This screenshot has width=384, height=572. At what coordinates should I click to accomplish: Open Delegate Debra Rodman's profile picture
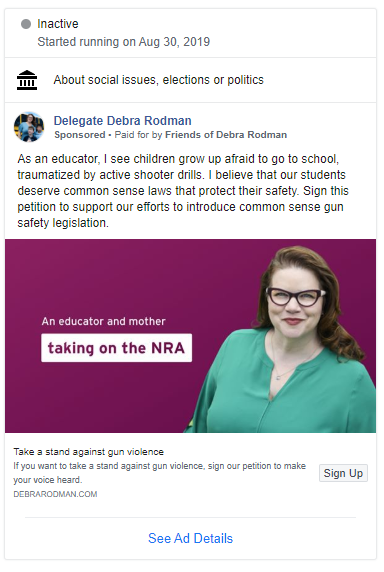(29, 127)
